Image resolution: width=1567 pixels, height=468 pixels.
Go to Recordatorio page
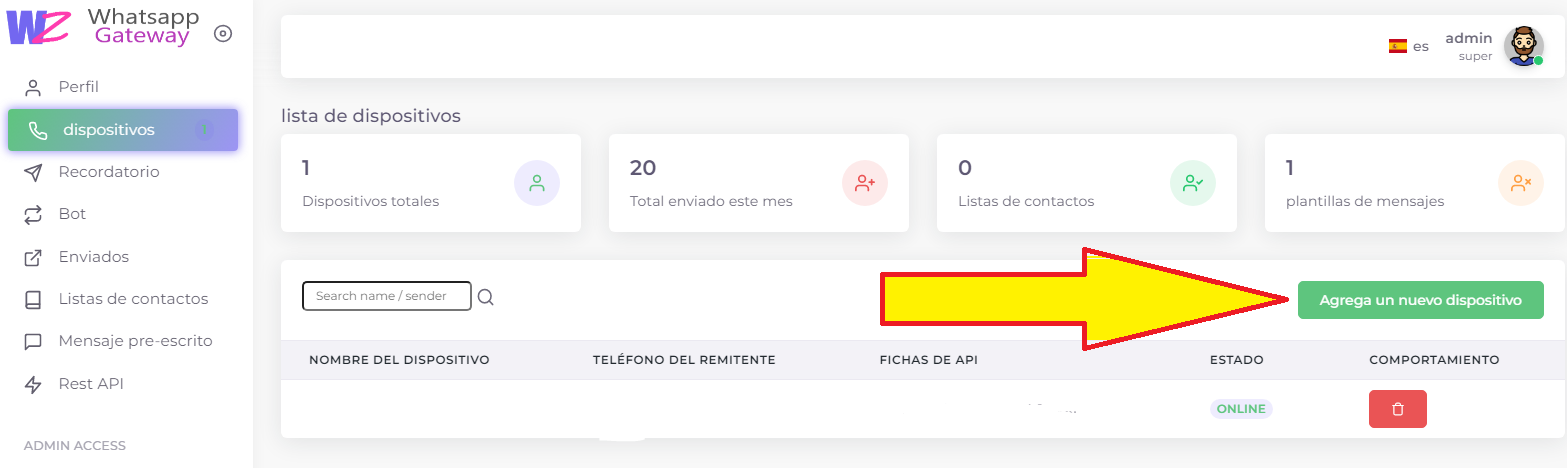tap(108, 172)
